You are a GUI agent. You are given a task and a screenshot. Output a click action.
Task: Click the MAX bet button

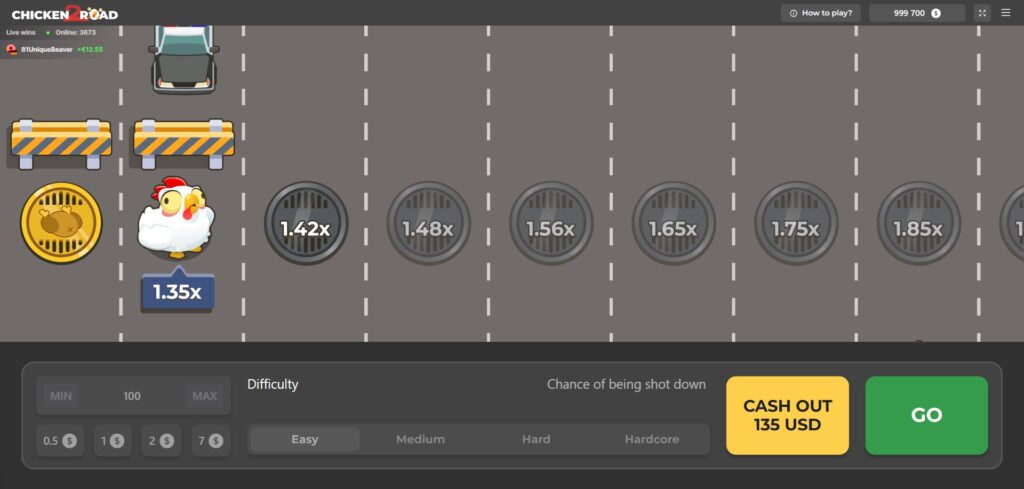point(204,396)
